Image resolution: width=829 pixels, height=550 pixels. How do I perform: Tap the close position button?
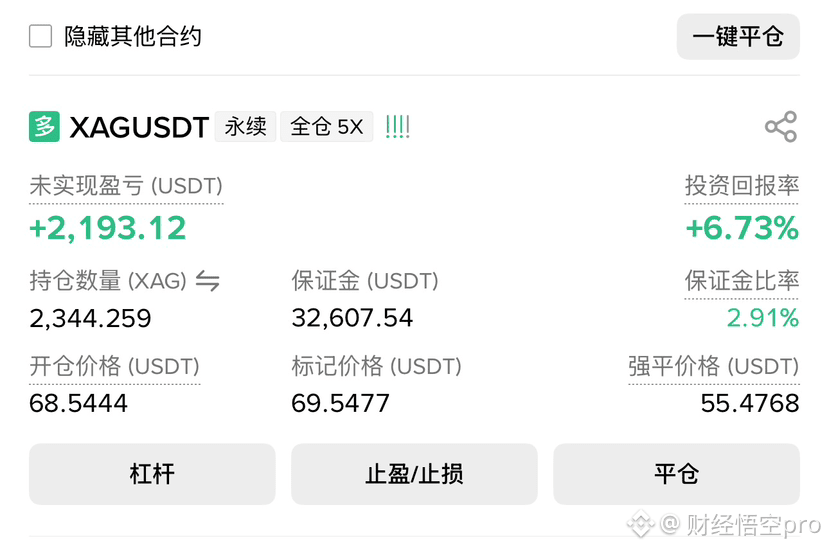pyautogui.click(x=676, y=473)
